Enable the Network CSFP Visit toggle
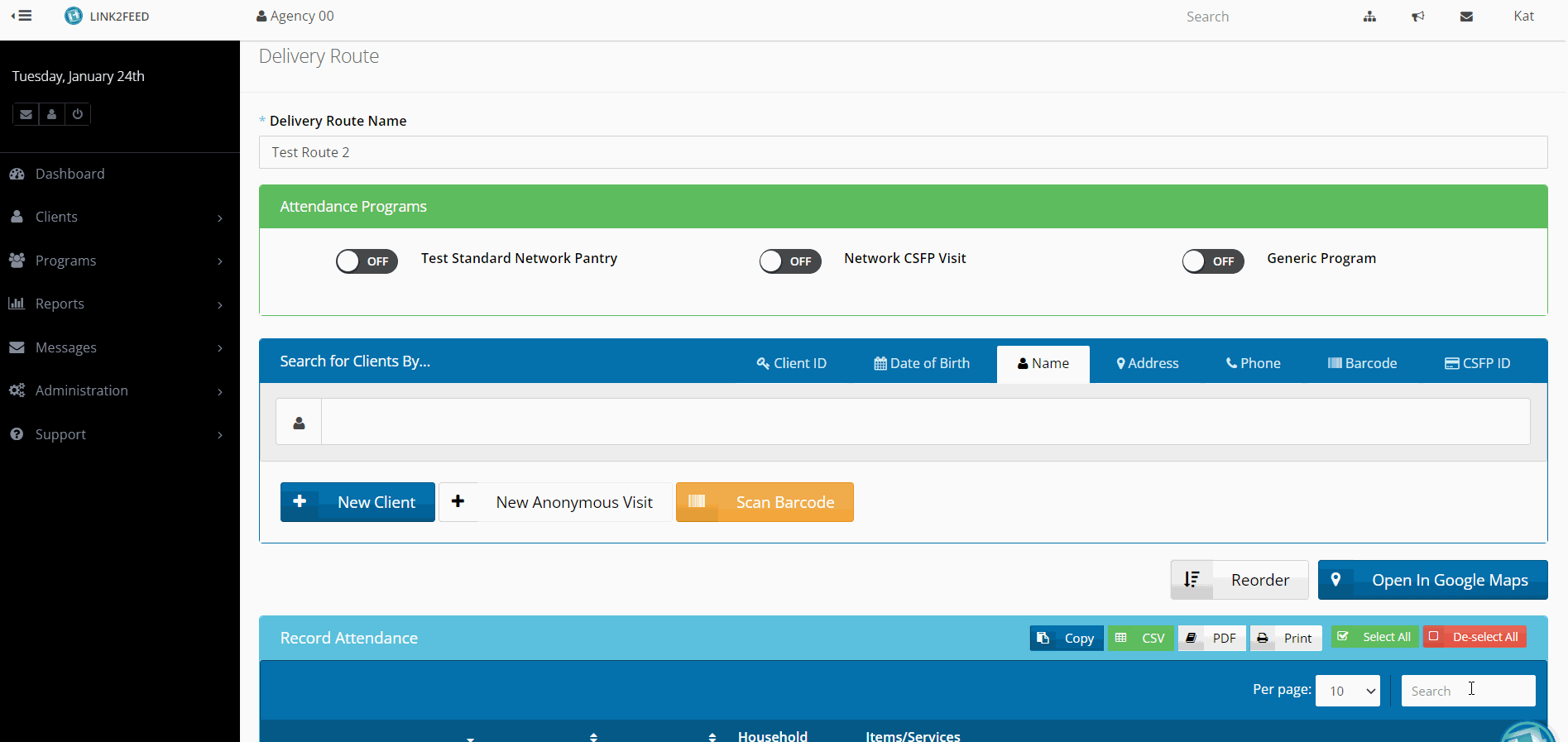This screenshot has width=1568, height=742. pyautogui.click(x=789, y=261)
